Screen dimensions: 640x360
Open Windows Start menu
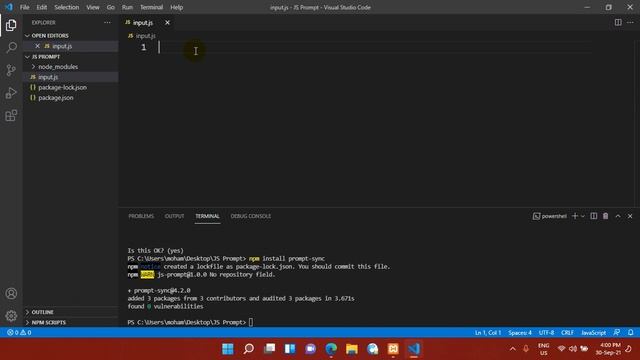(x=228, y=349)
